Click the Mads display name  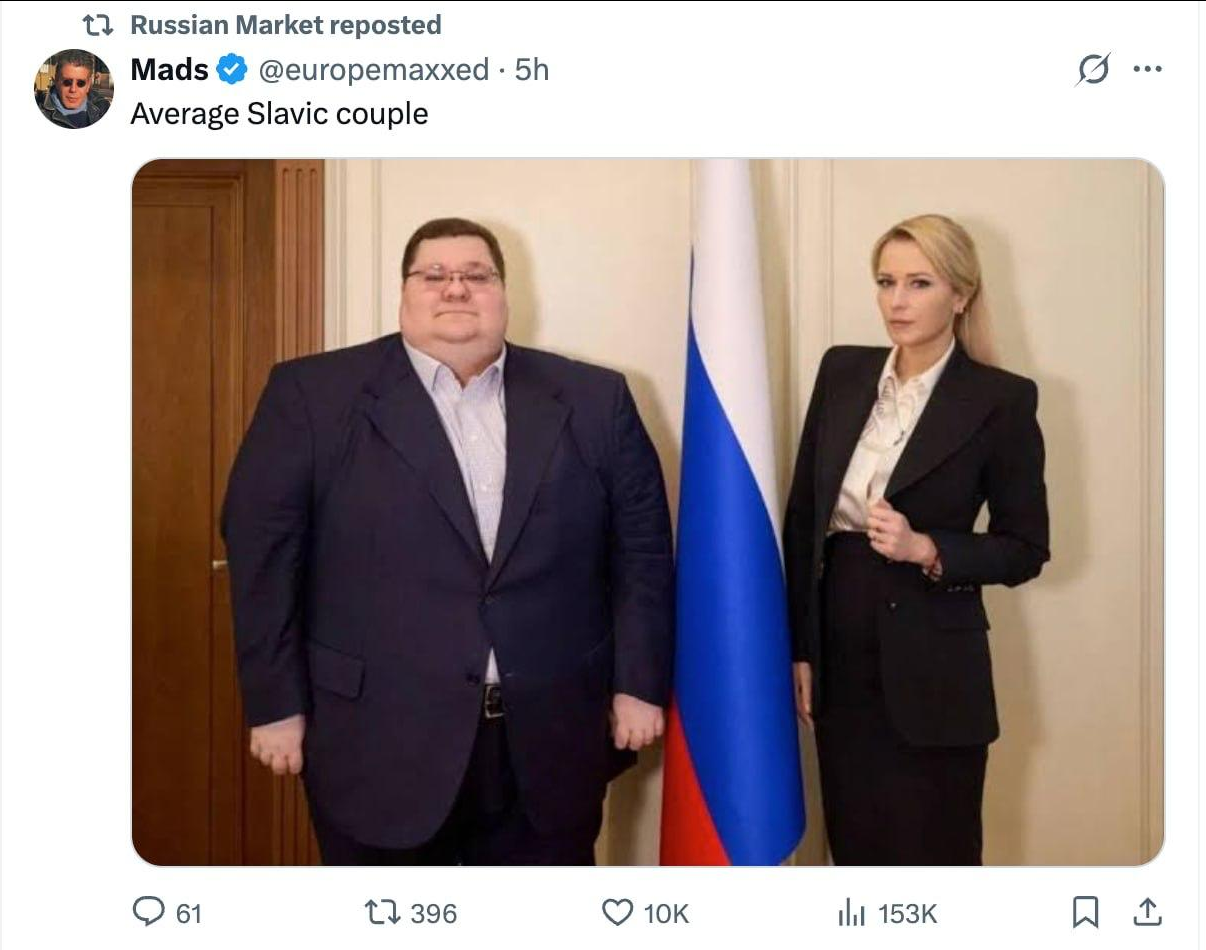click(170, 70)
